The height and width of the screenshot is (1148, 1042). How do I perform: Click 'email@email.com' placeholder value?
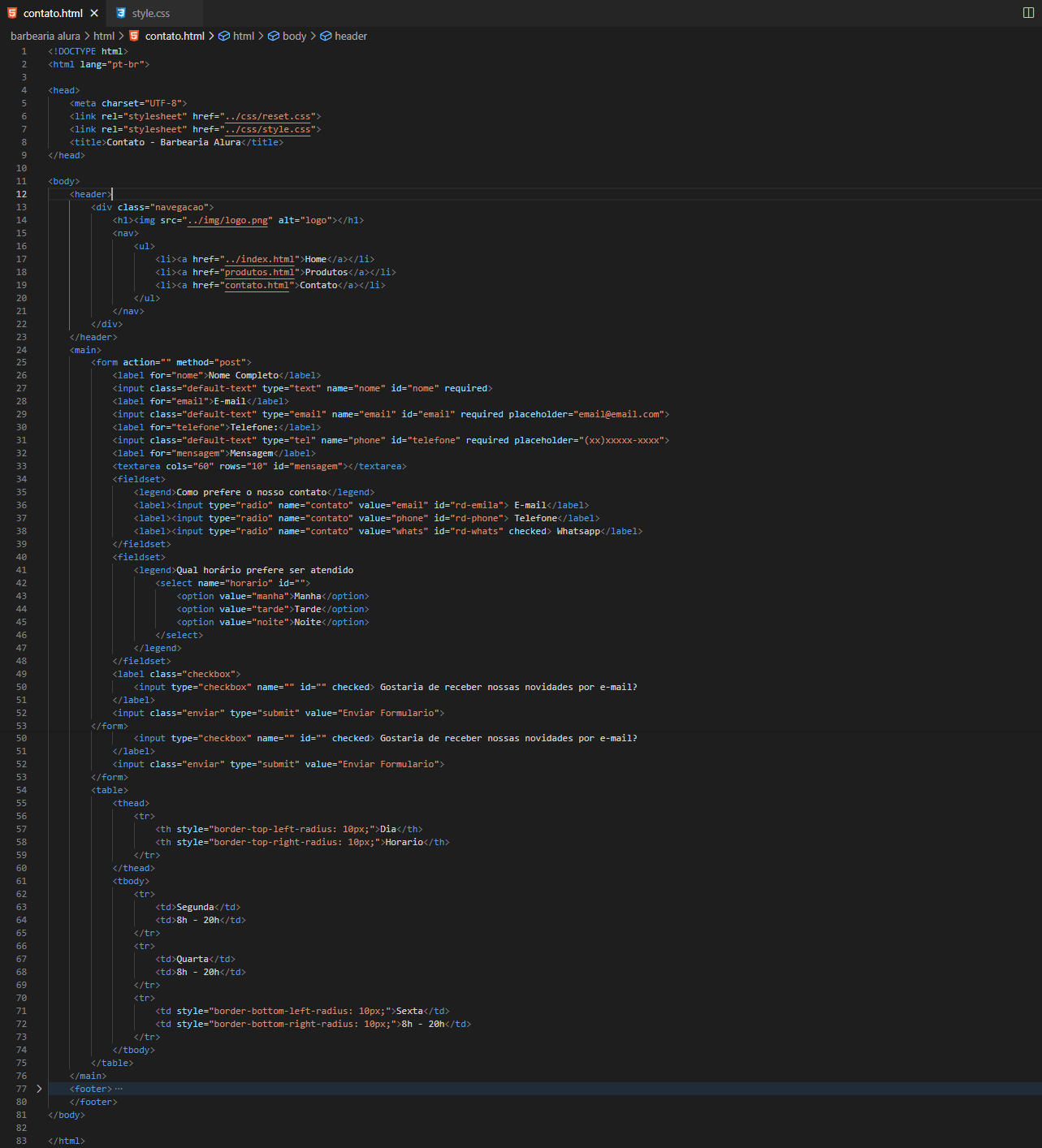[619, 414]
